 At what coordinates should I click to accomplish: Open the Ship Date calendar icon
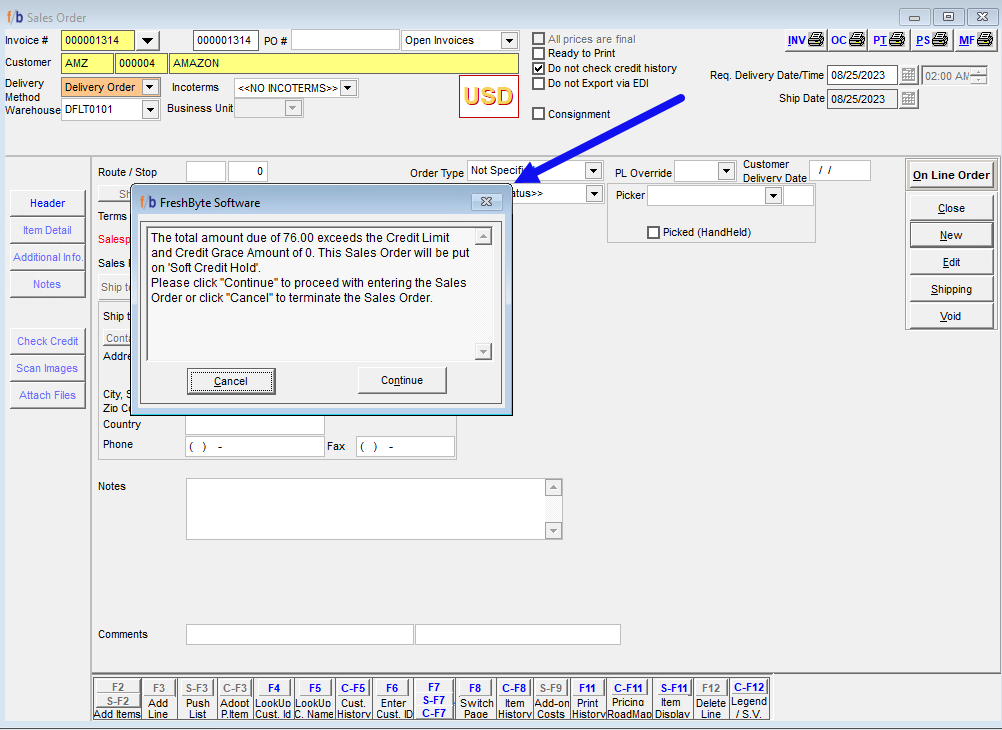click(x=909, y=99)
